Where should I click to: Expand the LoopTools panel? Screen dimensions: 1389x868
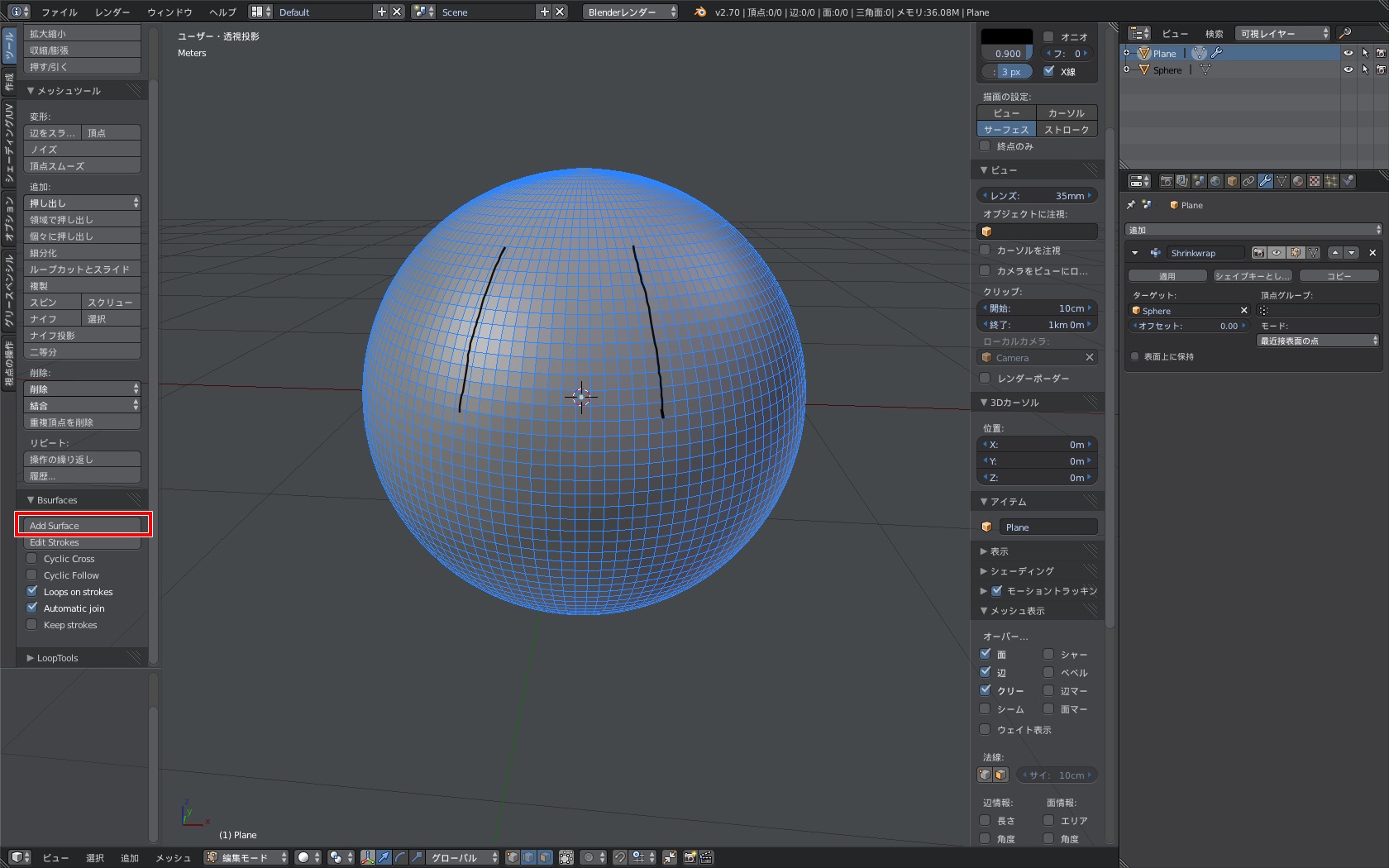coord(57,658)
